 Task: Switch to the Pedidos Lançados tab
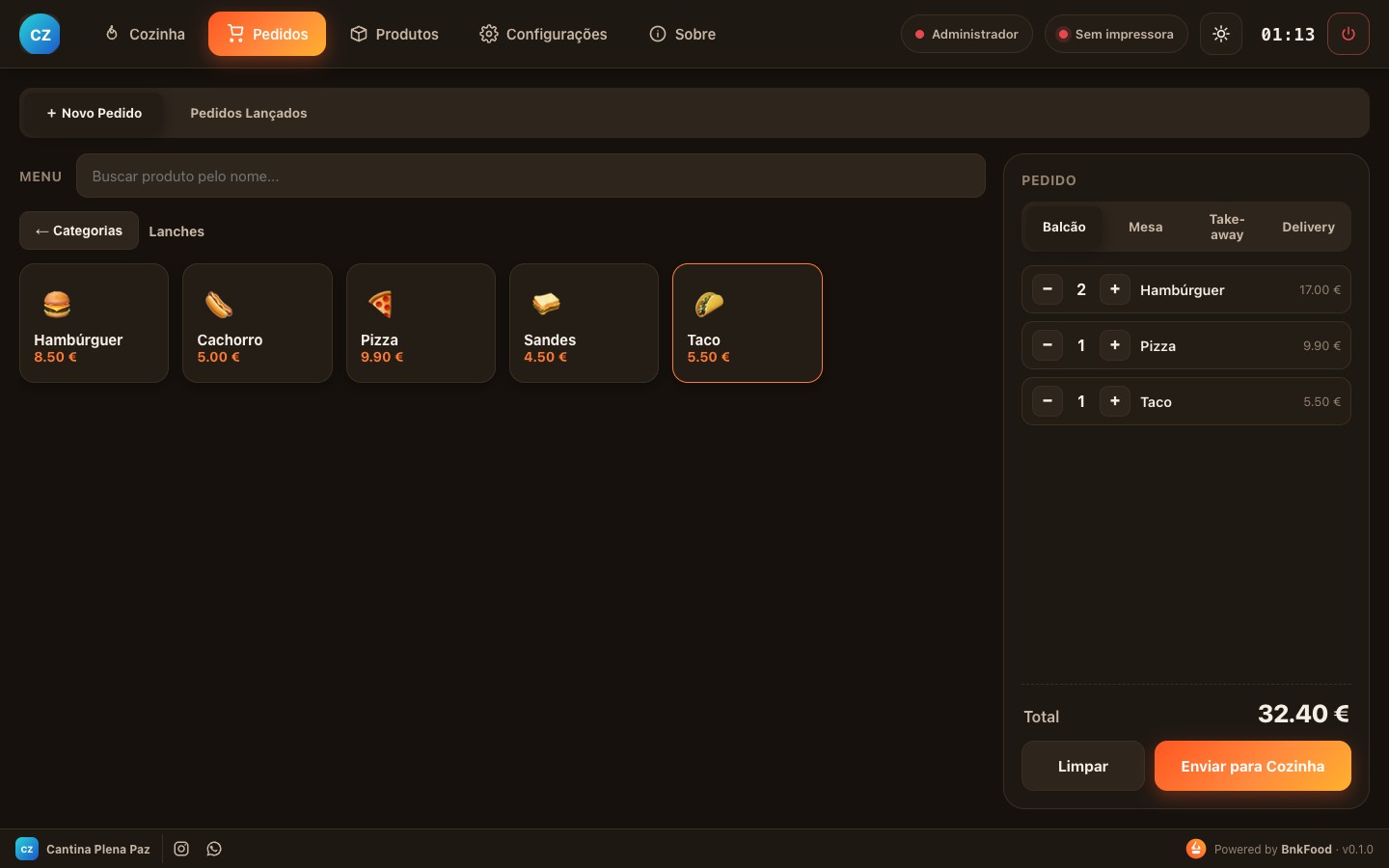(249, 113)
